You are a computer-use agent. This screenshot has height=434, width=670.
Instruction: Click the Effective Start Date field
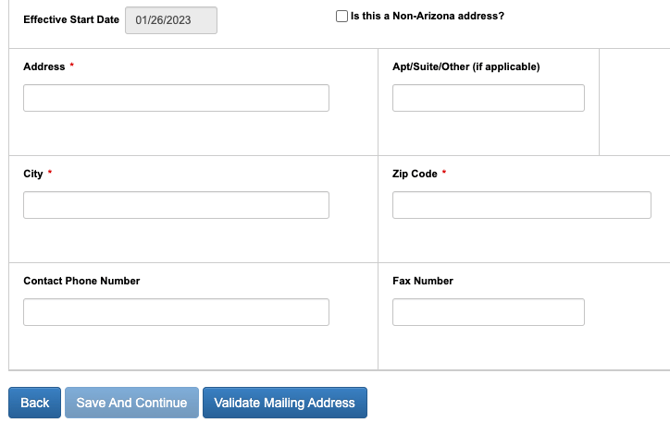click(171, 20)
